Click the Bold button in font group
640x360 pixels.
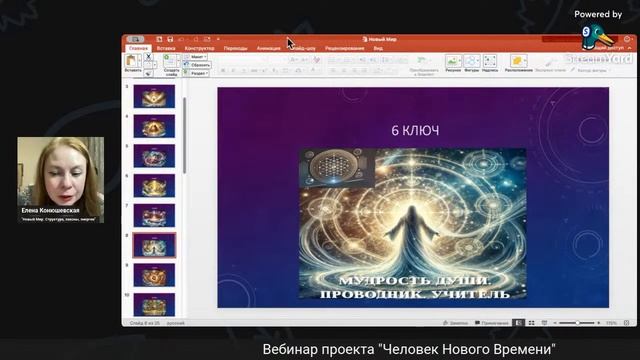coord(223,71)
